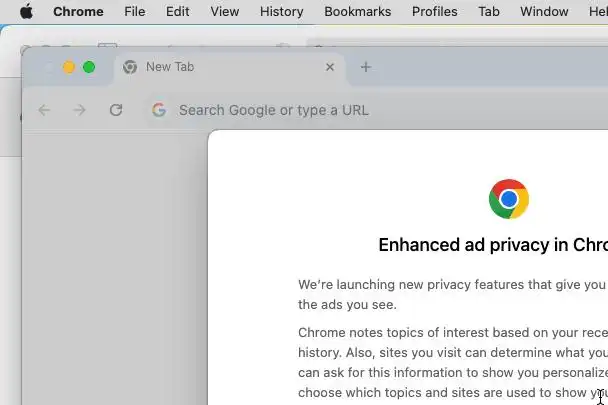The width and height of the screenshot is (608, 405).
Task: Click the back navigation arrow
Action: pyautogui.click(x=44, y=110)
